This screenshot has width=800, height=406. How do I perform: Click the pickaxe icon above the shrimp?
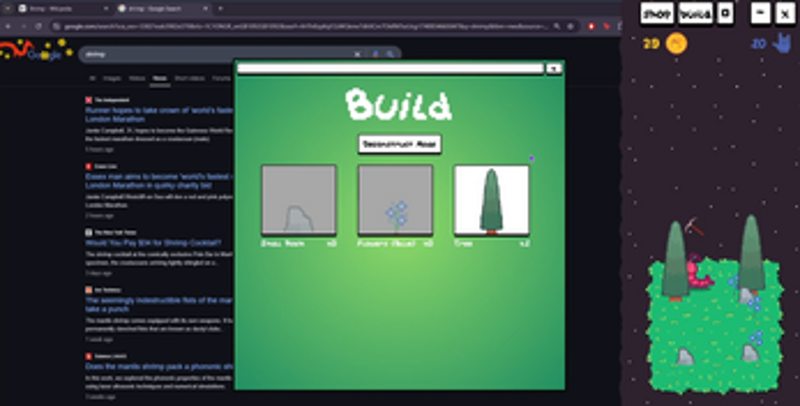(696, 230)
